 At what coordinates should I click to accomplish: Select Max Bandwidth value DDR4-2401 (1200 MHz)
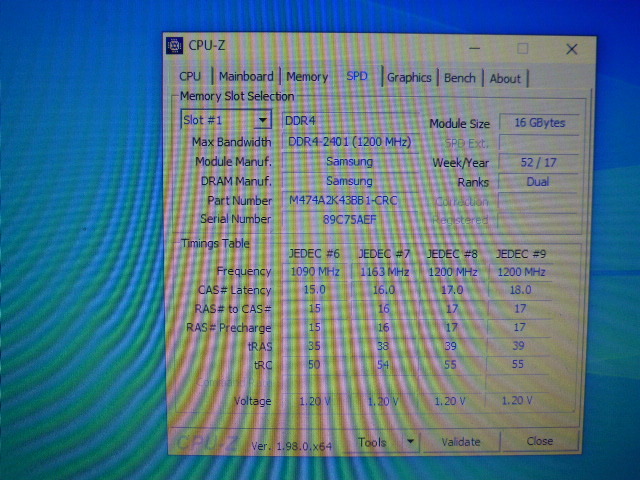click(x=350, y=142)
